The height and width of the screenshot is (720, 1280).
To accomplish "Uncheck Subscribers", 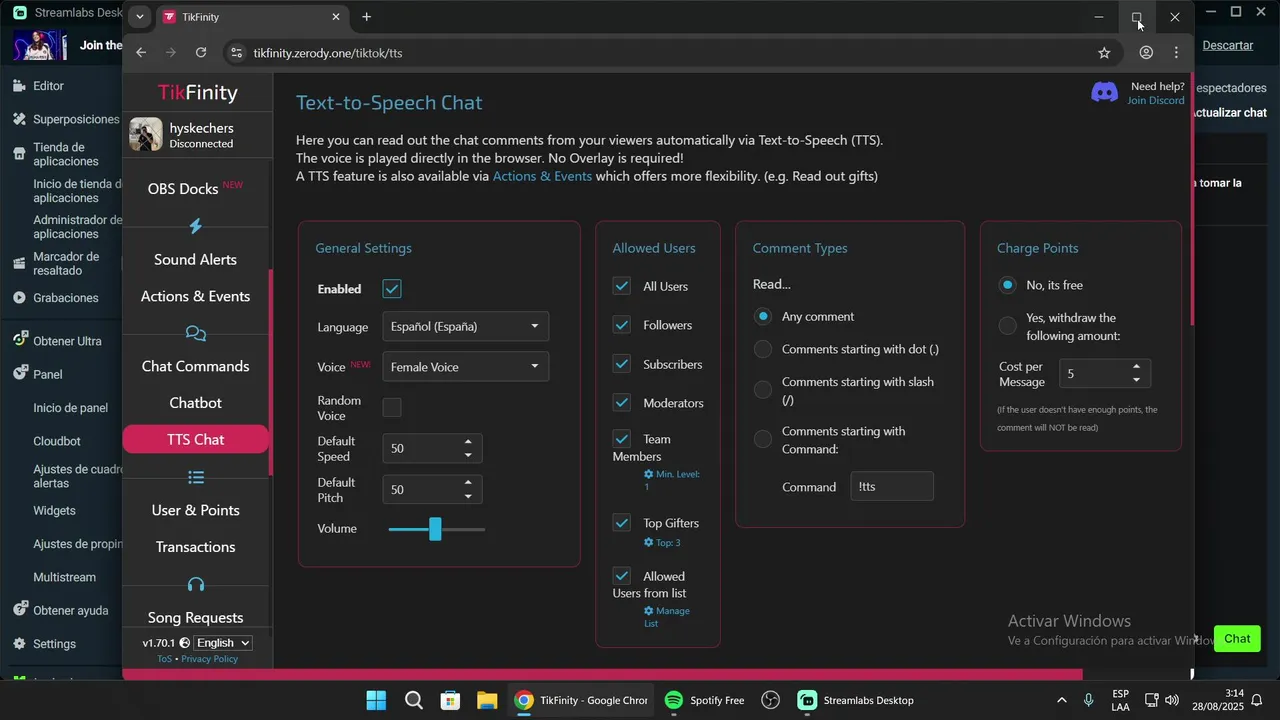I will pyautogui.click(x=622, y=364).
